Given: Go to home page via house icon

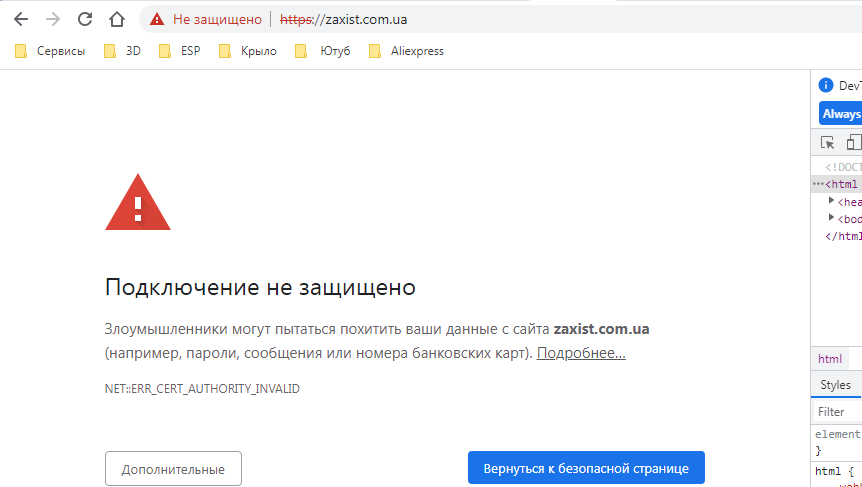Looking at the screenshot, I should pyautogui.click(x=117, y=19).
